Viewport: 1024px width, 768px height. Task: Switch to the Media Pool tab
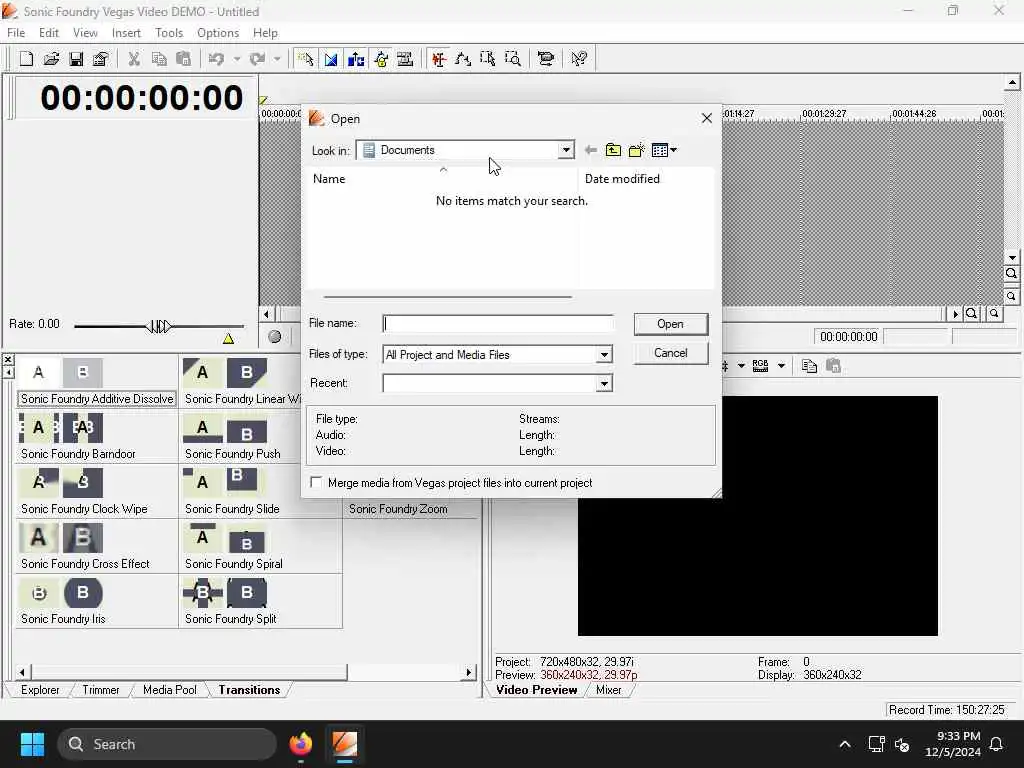pyautogui.click(x=169, y=690)
